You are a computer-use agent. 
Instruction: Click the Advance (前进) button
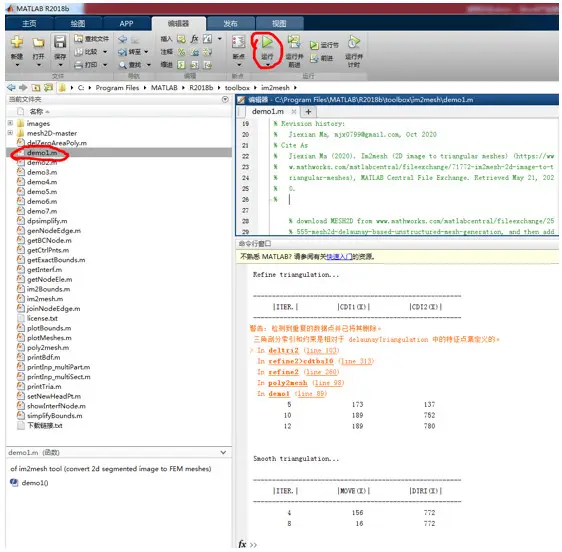click(322, 58)
